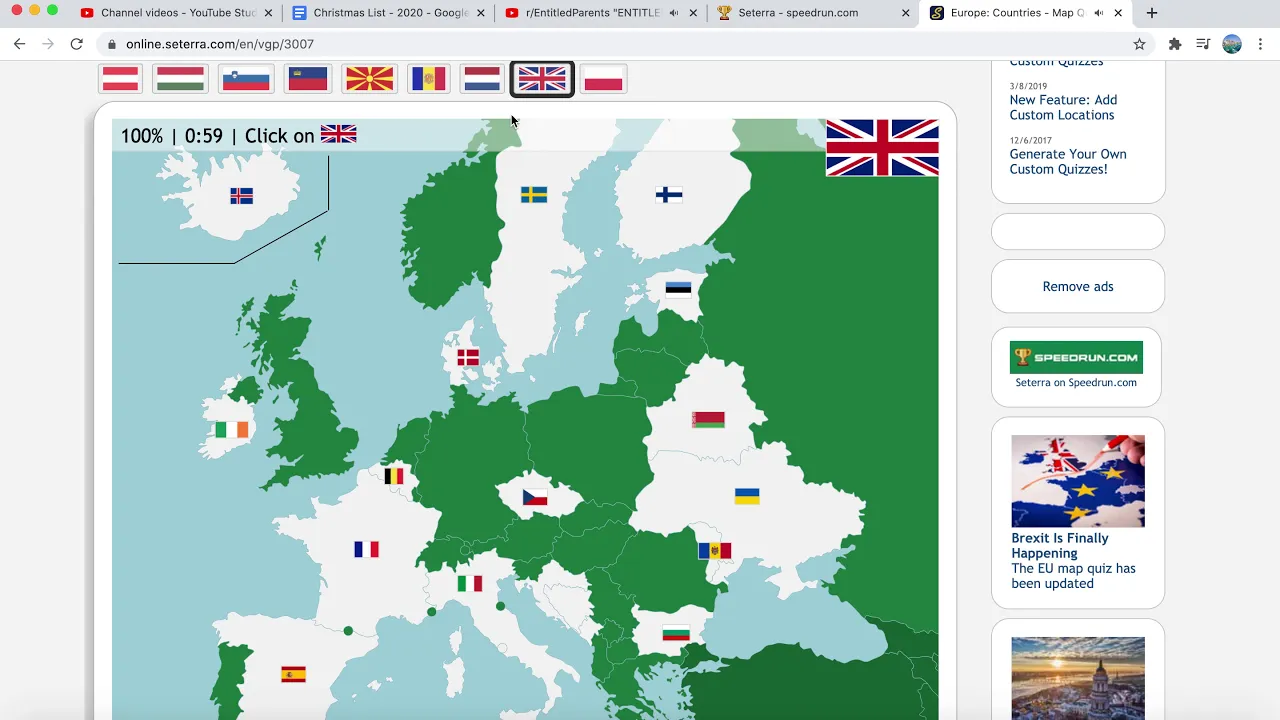Click the Speedrun.com logo banner
The height and width of the screenshot is (720, 1280).
(1076, 358)
